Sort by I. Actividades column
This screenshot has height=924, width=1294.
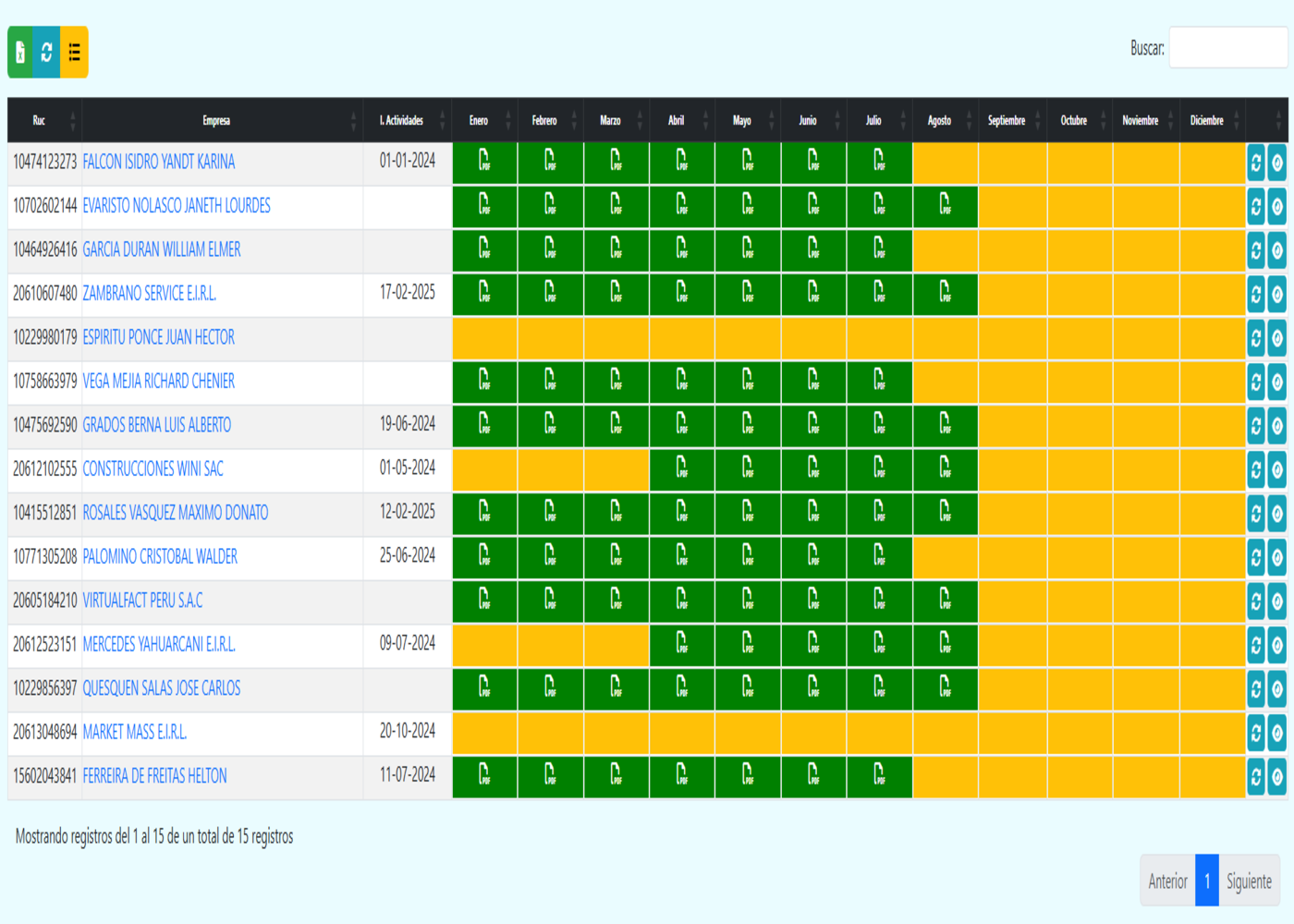click(401, 120)
